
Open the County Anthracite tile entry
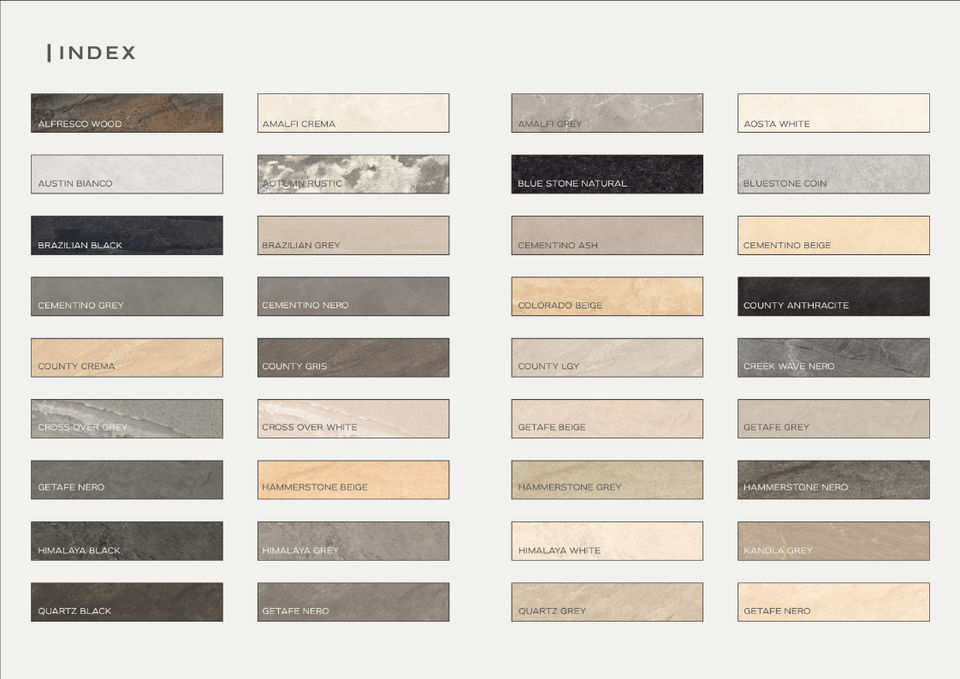coord(833,296)
